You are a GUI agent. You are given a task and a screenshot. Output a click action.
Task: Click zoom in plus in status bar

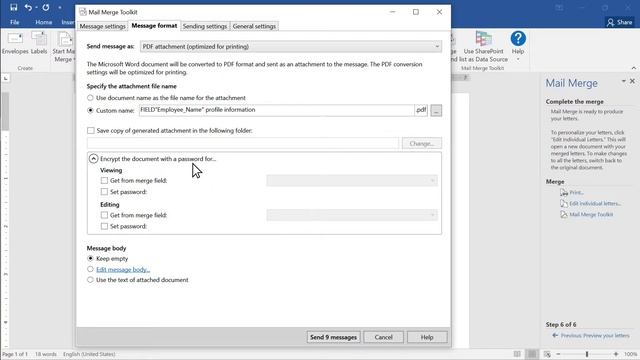coord(616,354)
